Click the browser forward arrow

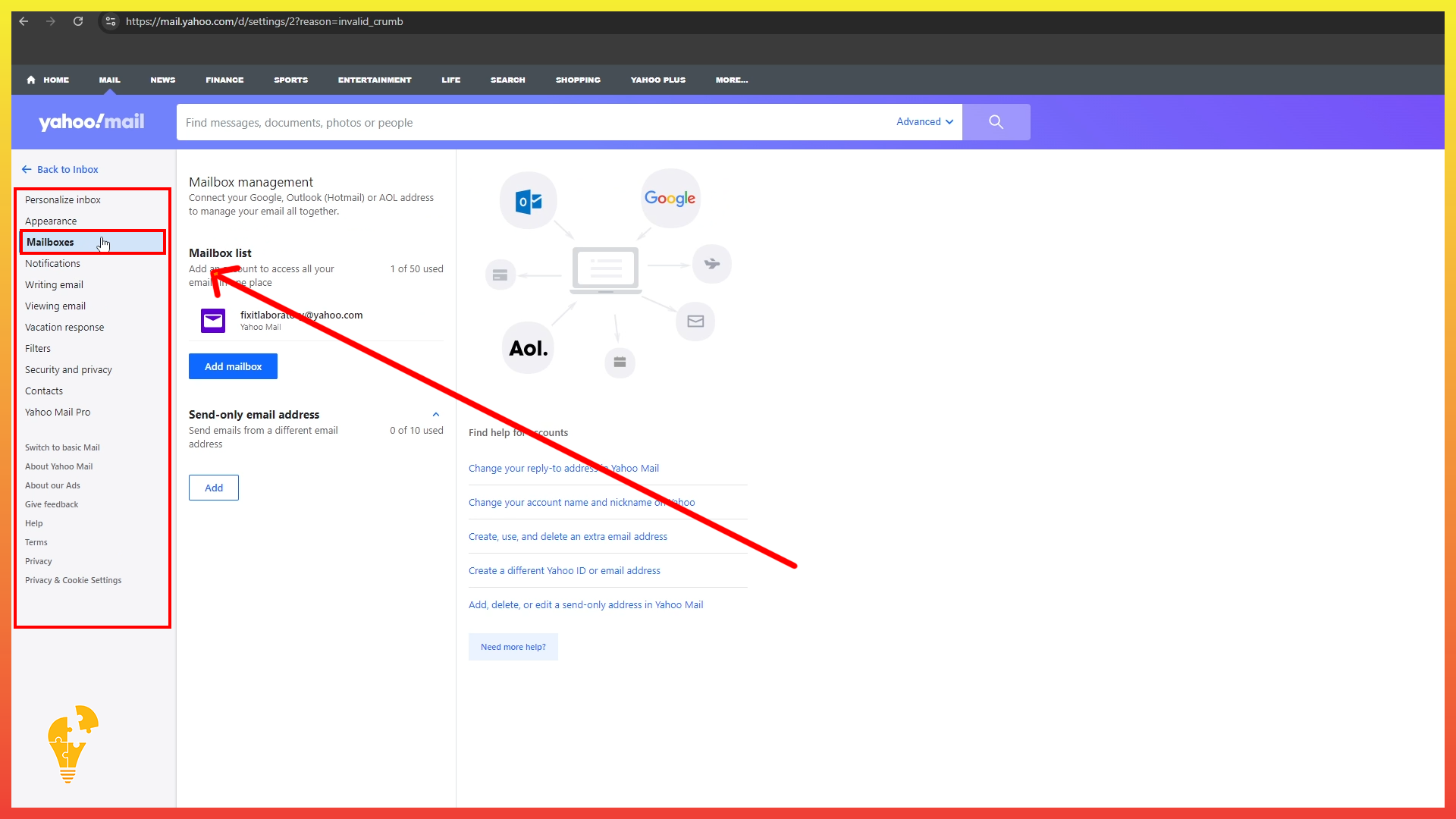coord(51,21)
